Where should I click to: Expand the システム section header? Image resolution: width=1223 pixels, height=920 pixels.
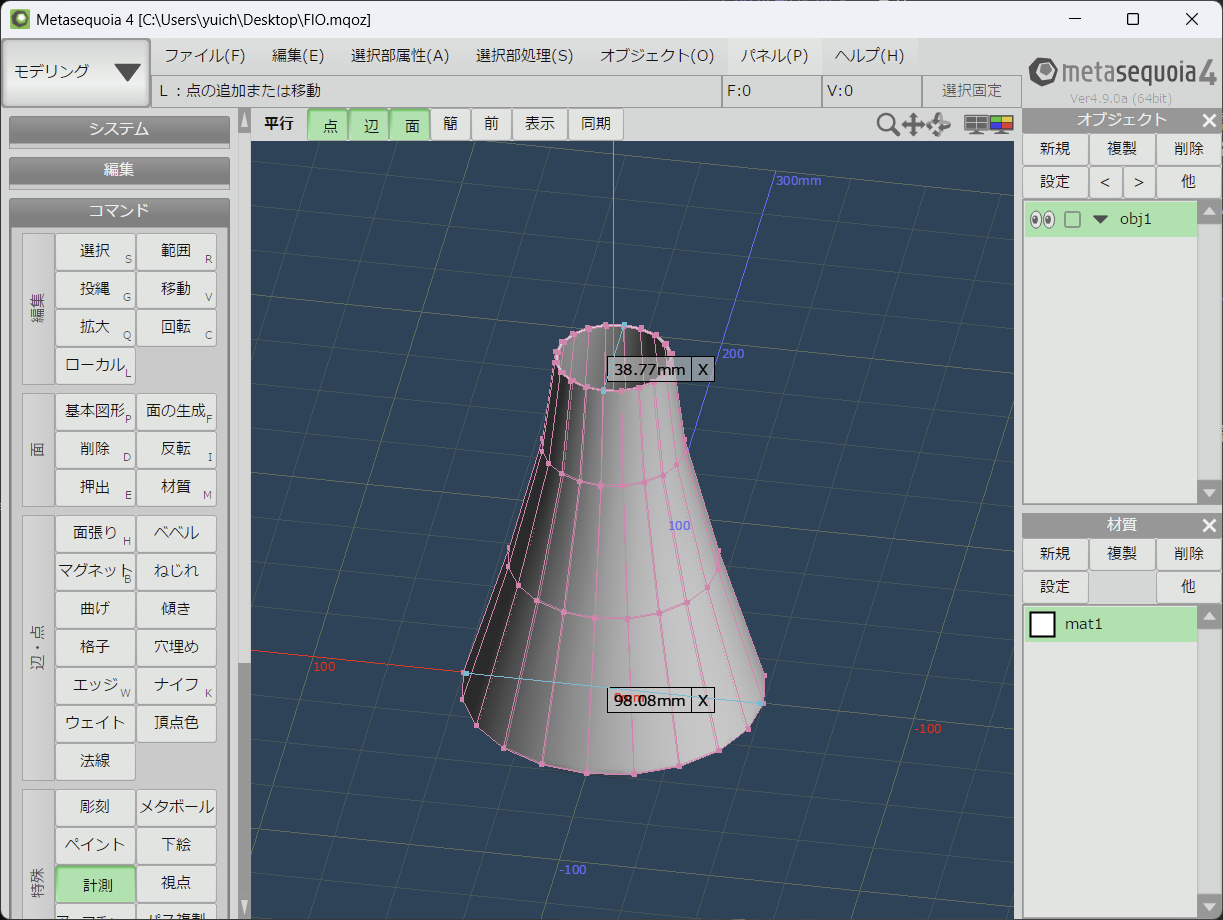(119, 129)
